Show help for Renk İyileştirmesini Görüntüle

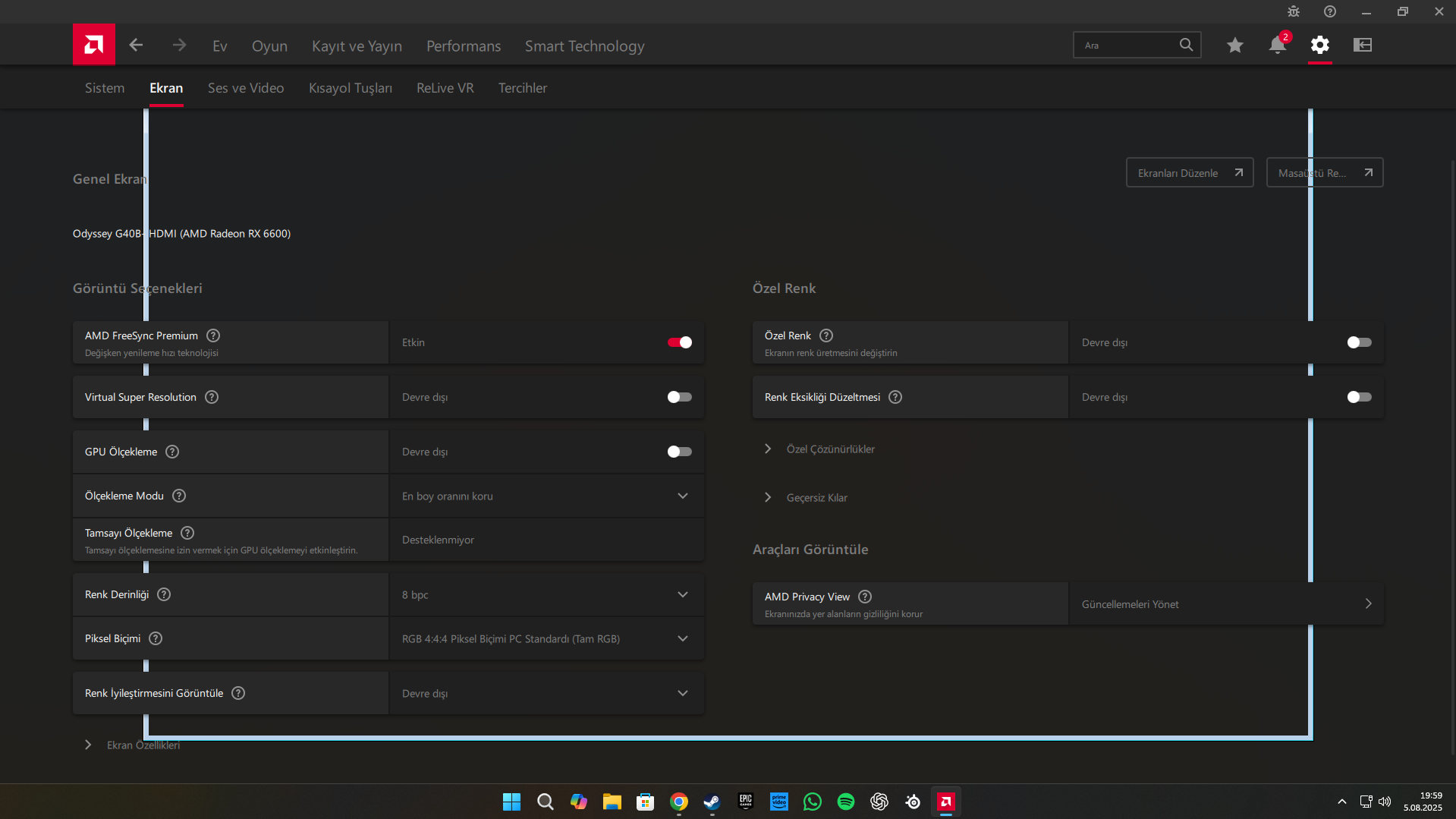coord(238,693)
